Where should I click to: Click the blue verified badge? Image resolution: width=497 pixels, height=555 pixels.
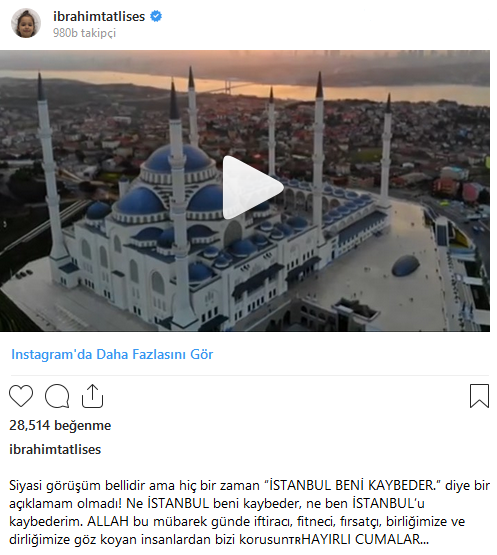[x=156, y=16]
